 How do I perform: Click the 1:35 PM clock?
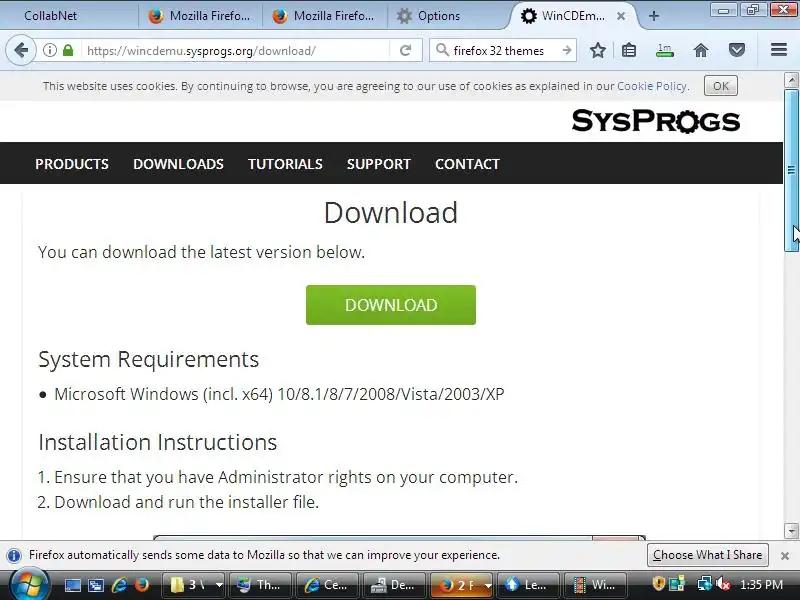pyautogui.click(x=761, y=585)
